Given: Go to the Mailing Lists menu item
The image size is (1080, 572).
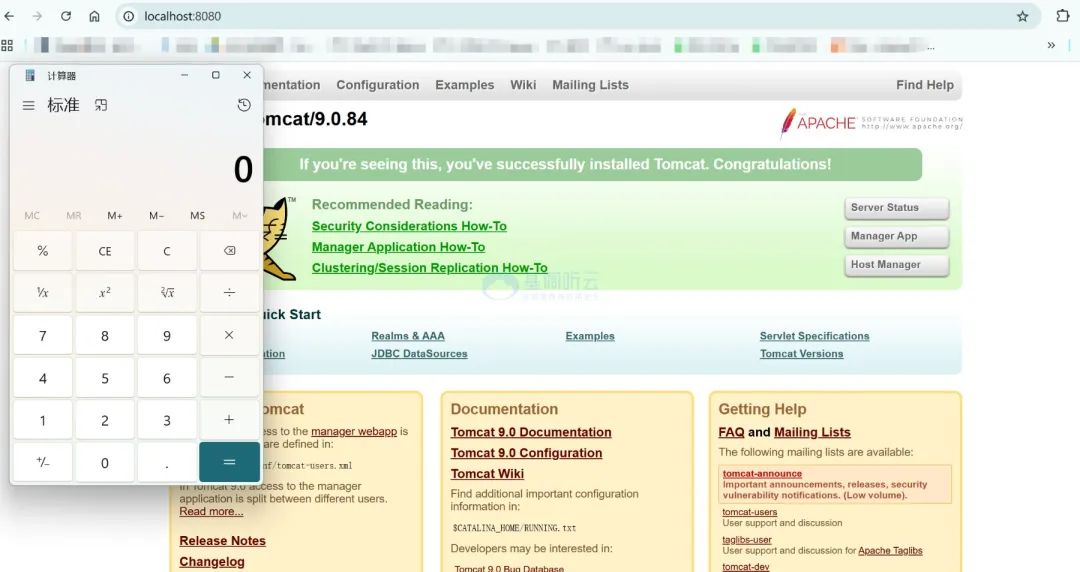Looking at the screenshot, I should coord(590,85).
